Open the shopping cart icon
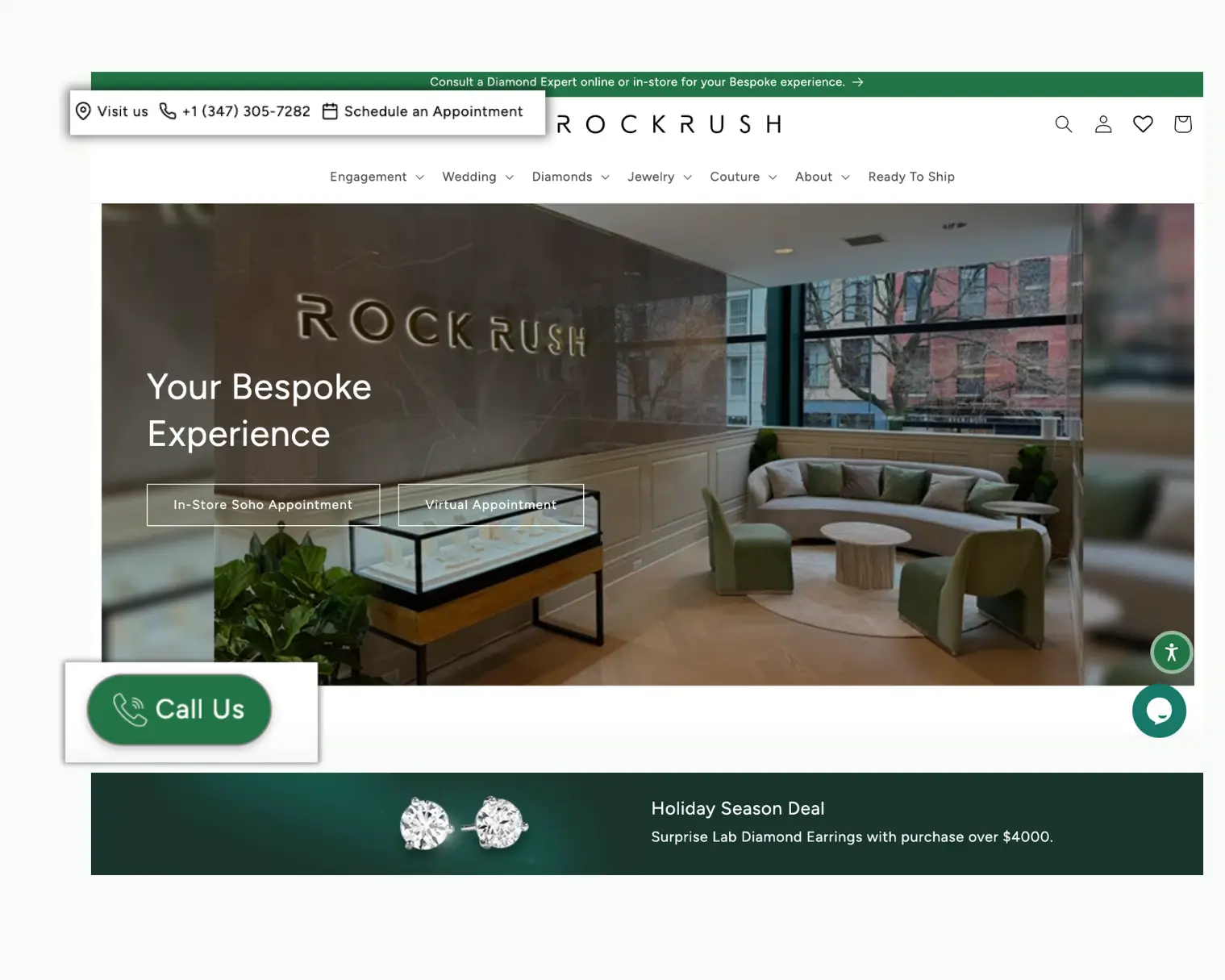The width and height of the screenshot is (1225, 980). (x=1181, y=123)
